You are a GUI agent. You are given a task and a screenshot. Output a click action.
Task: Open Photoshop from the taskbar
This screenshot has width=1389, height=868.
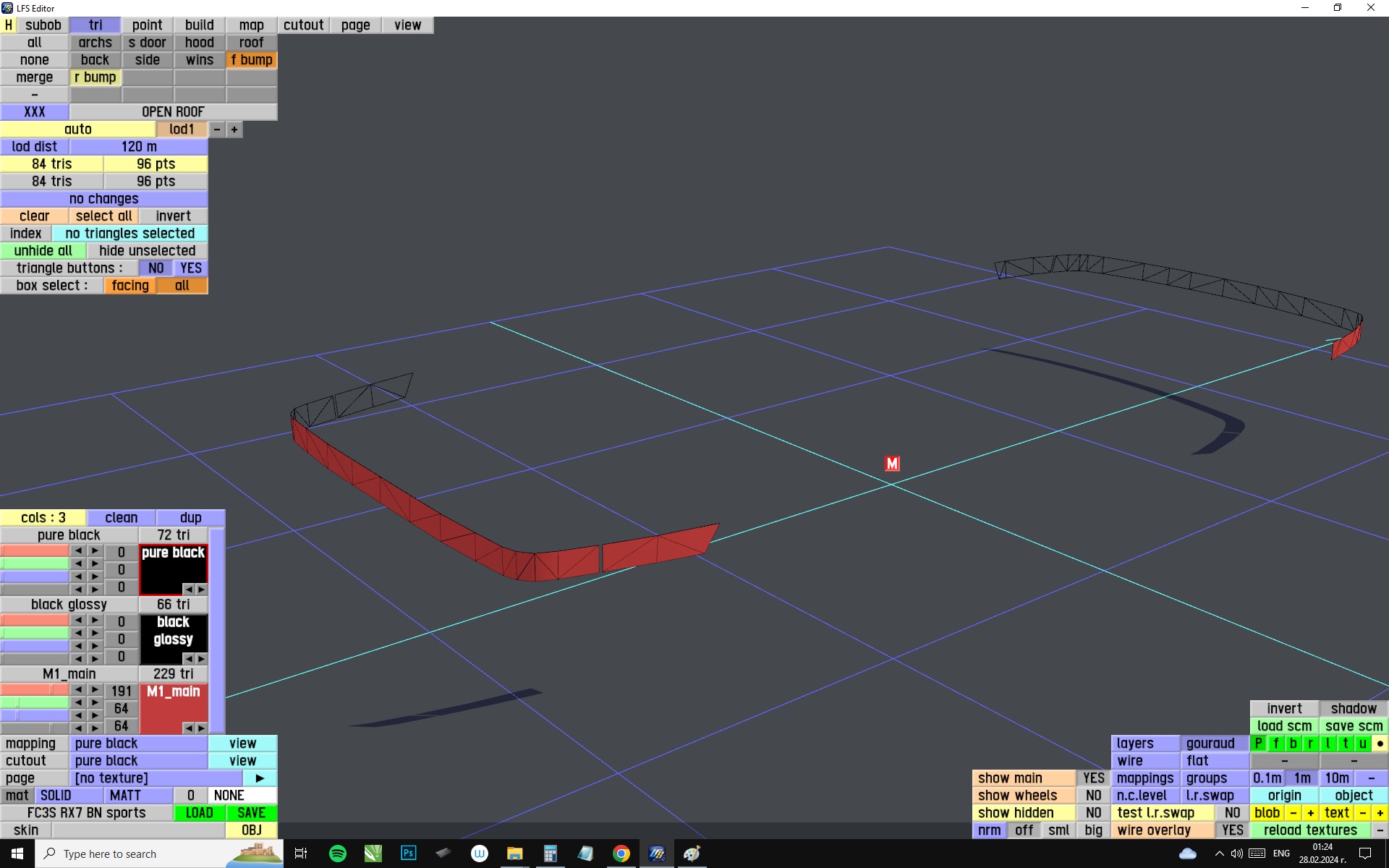tap(408, 854)
